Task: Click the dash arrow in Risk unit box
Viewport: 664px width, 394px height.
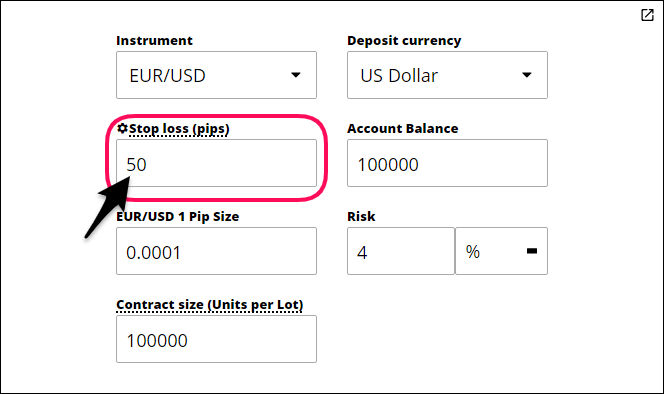Action: [x=531, y=251]
